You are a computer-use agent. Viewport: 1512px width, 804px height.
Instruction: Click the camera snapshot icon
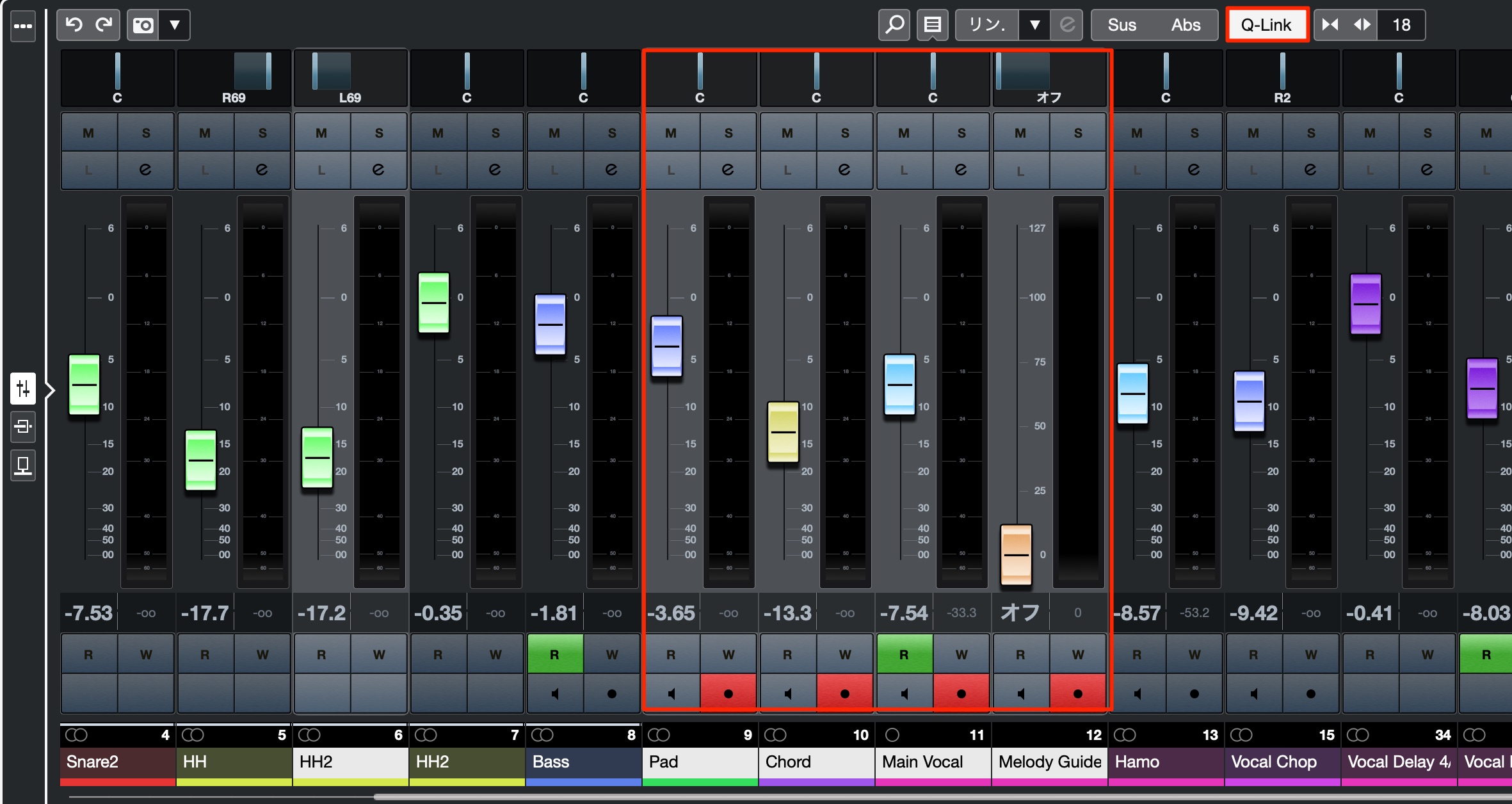[x=143, y=25]
